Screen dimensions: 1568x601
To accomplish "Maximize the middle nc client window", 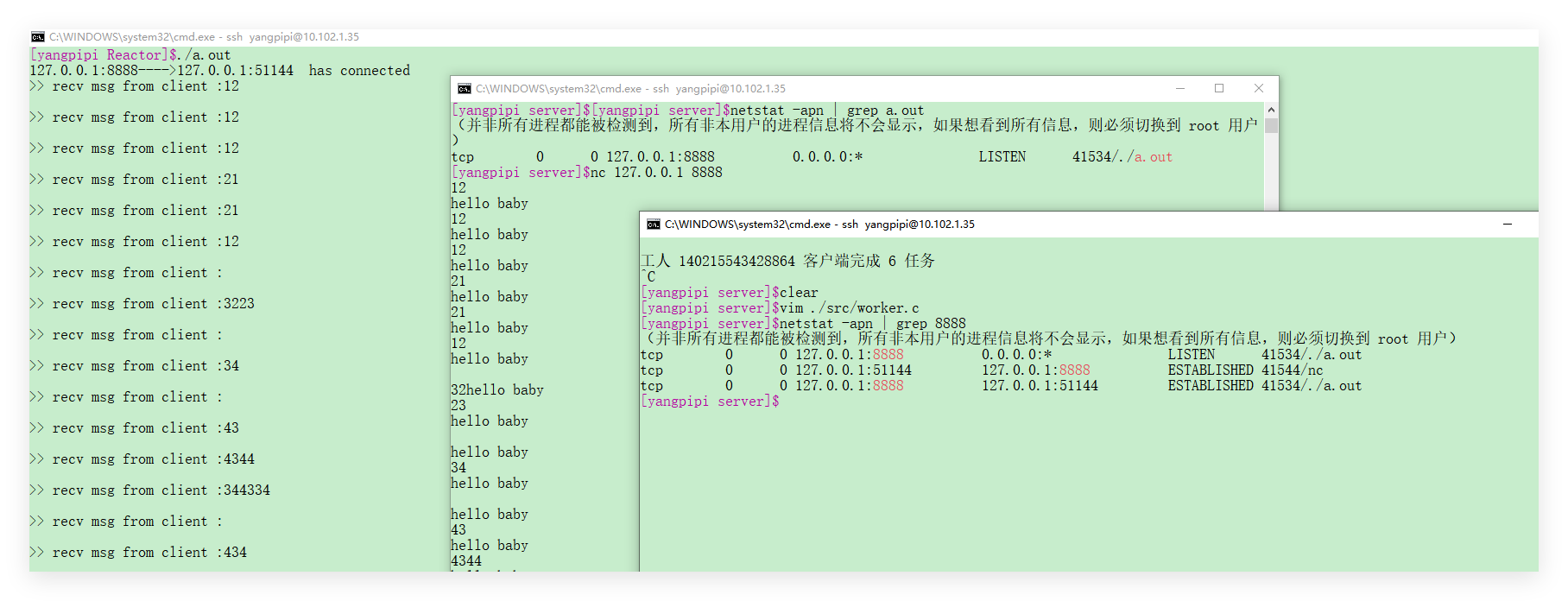I will click(x=1219, y=89).
